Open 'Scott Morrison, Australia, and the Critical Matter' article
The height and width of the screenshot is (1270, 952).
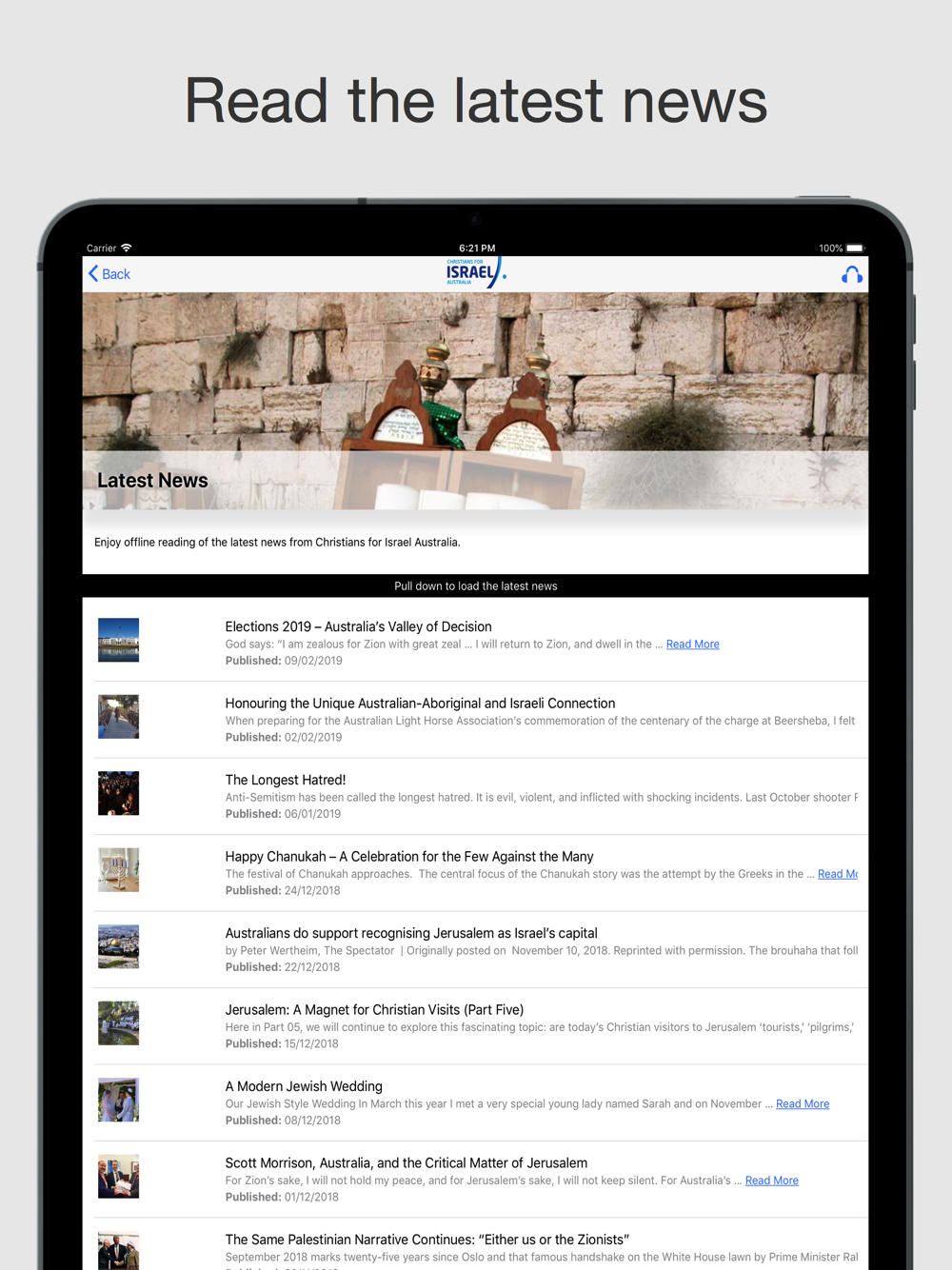coord(407,1163)
